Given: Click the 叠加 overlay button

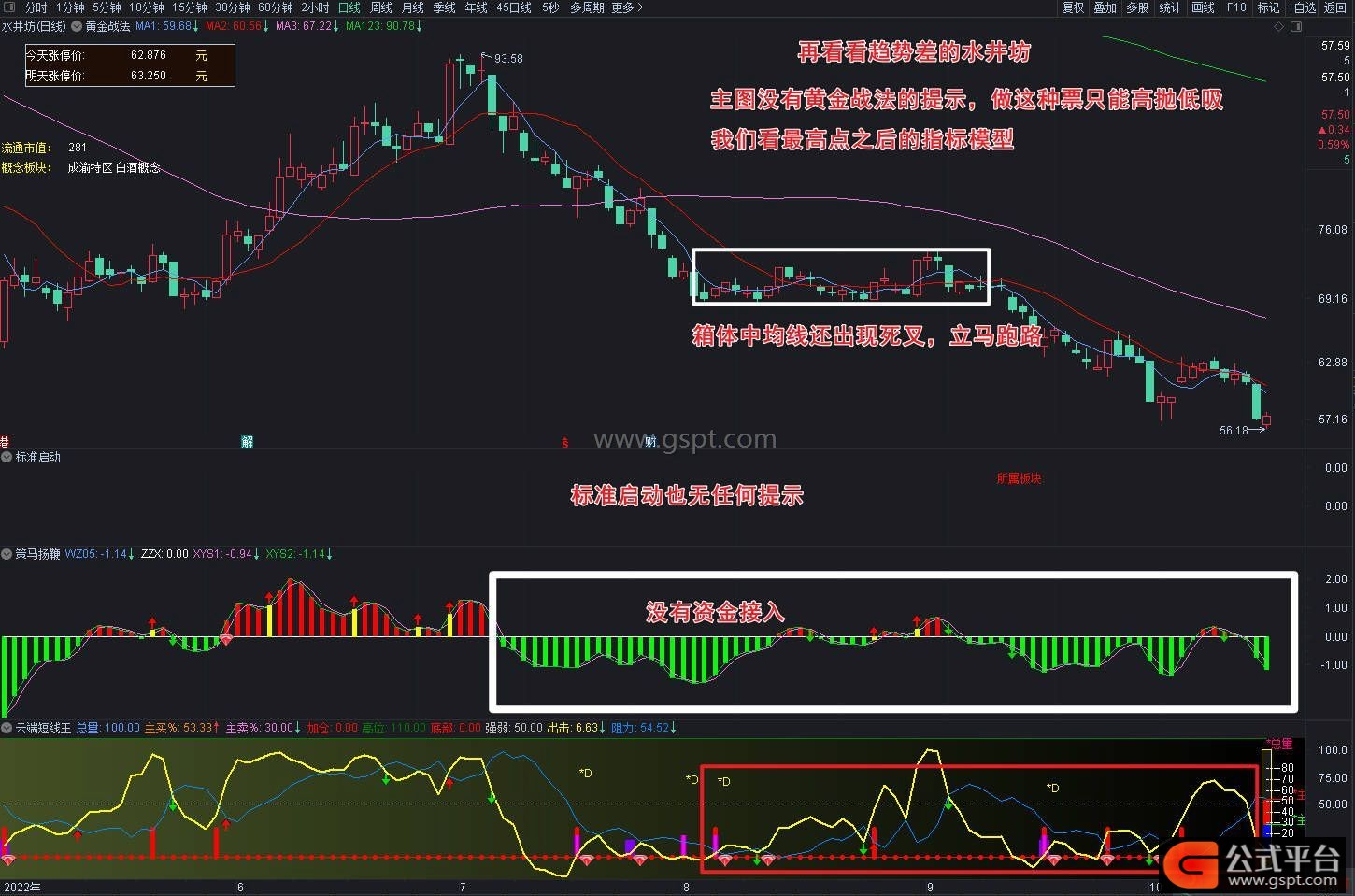Looking at the screenshot, I should click(1105, 7).
